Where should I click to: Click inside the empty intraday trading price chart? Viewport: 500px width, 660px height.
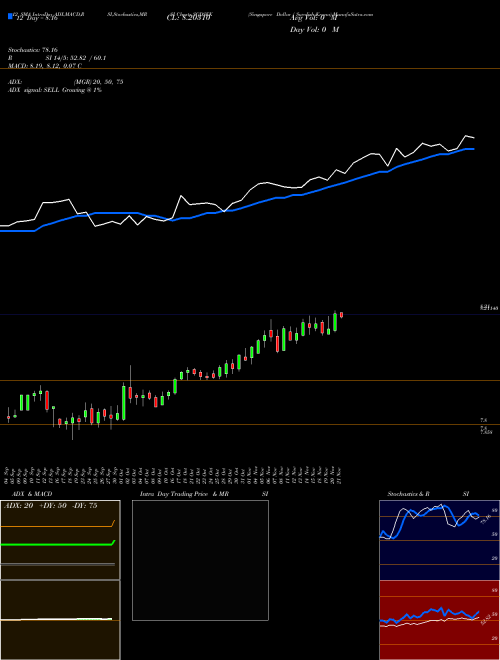200,560
